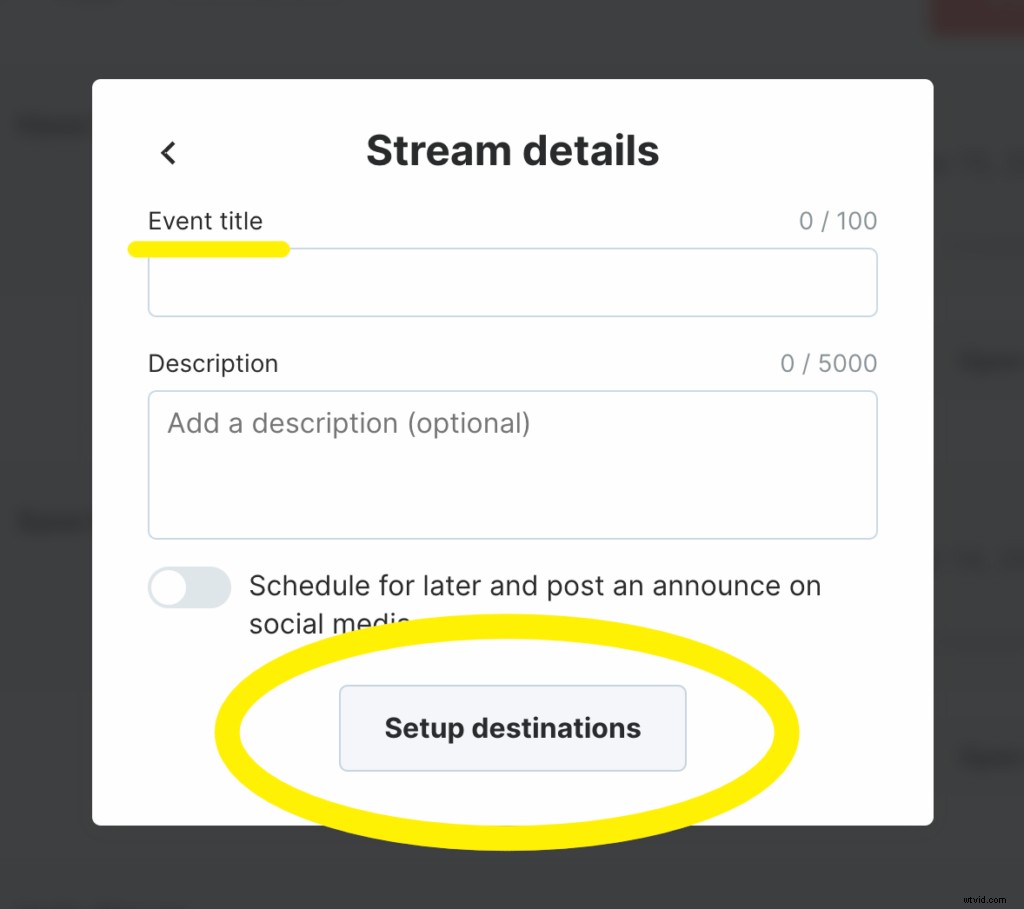Click the Event title label
This screenshot has width=1024, height=909.
[x=205, y=221]
